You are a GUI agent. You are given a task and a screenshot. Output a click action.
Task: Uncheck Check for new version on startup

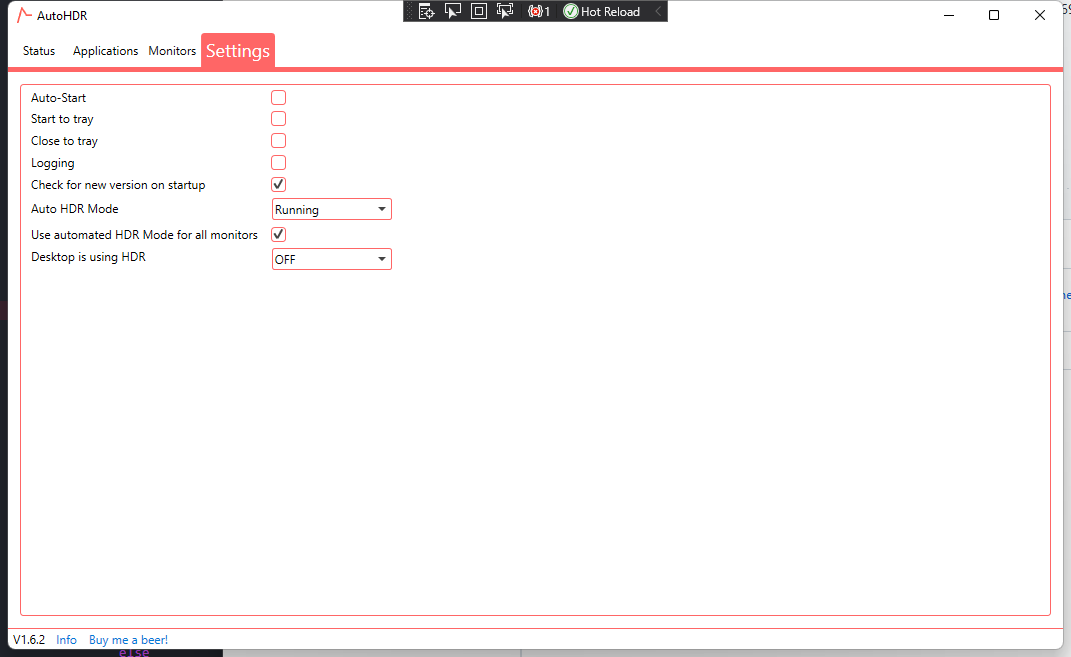[x=279, y=184]
